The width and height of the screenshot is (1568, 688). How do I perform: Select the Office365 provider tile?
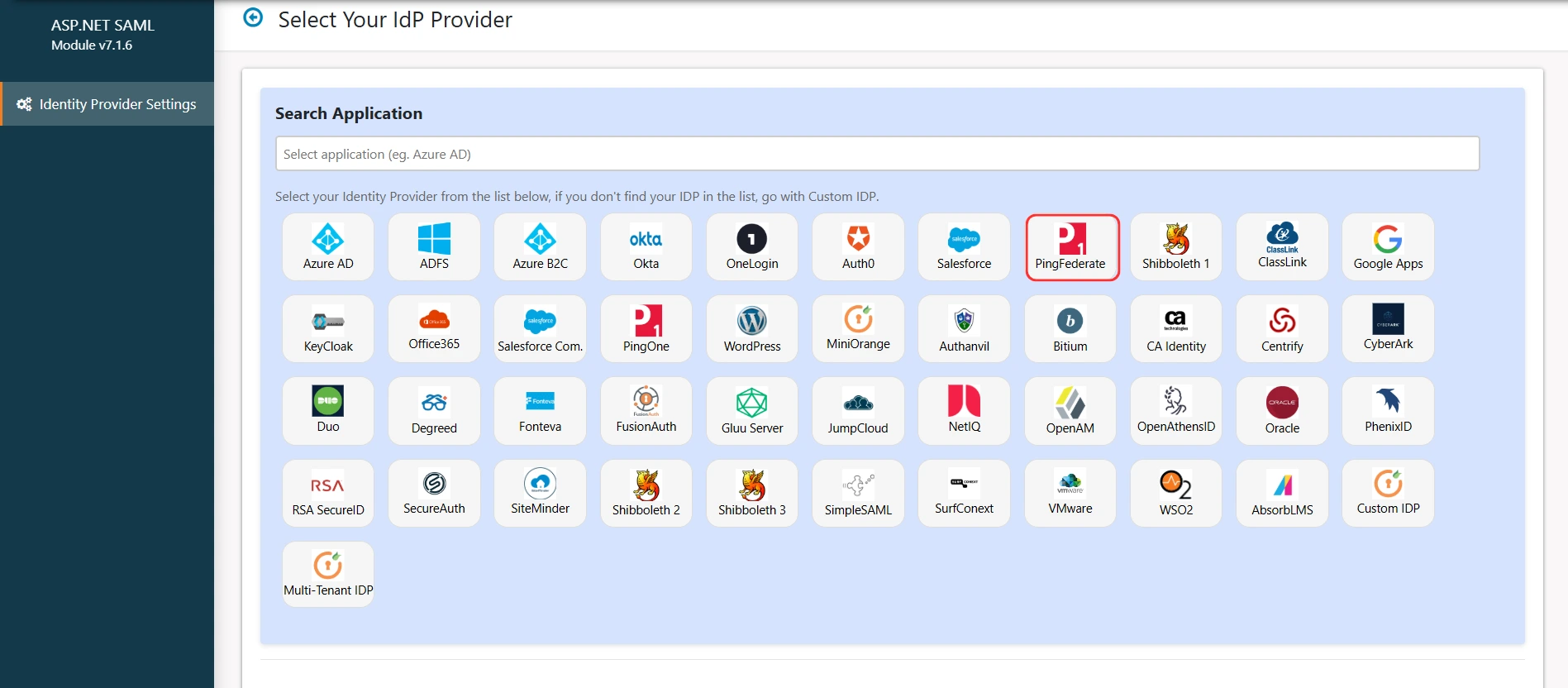click(434, 329)
